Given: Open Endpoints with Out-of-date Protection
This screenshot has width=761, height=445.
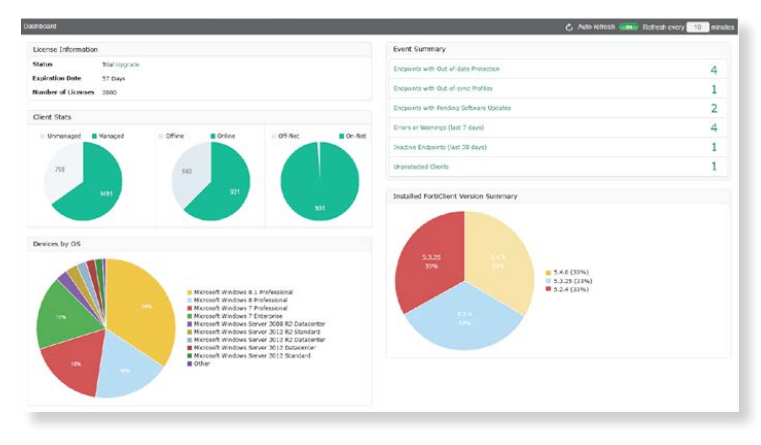Looking at the screenshot, I should point(447,69).
